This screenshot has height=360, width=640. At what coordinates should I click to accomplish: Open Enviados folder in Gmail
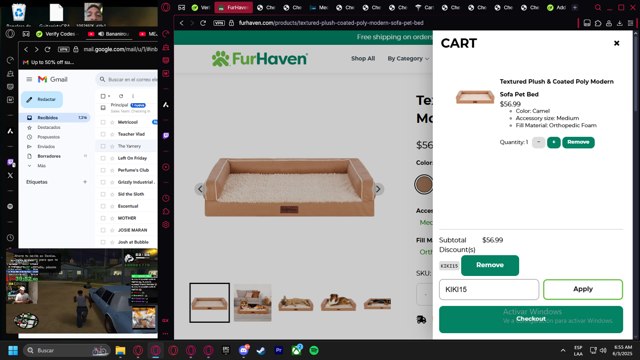tap(46, 147)
